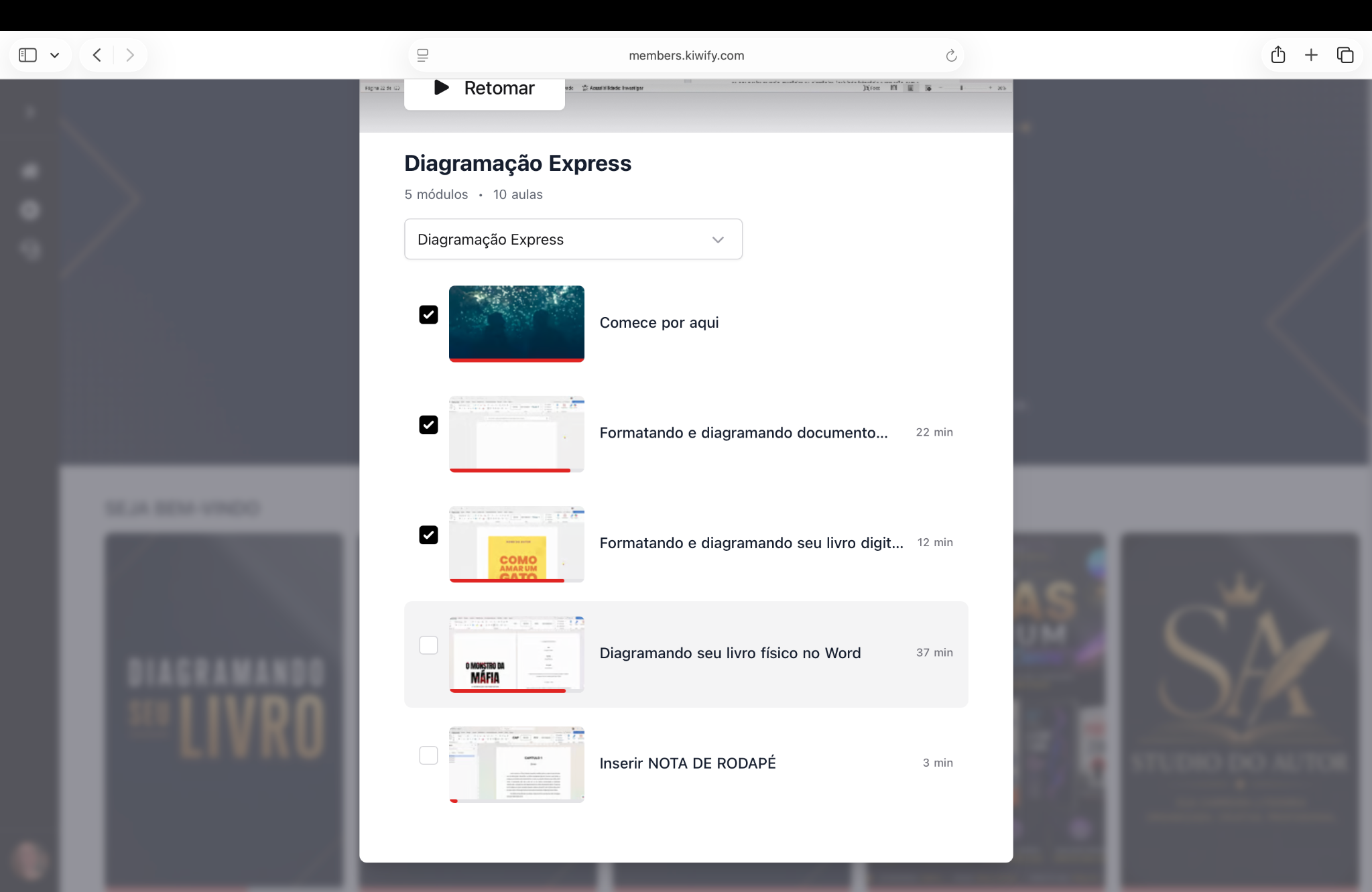
Task: Show the Safari sidebar
Action: (x=27, y=55)
